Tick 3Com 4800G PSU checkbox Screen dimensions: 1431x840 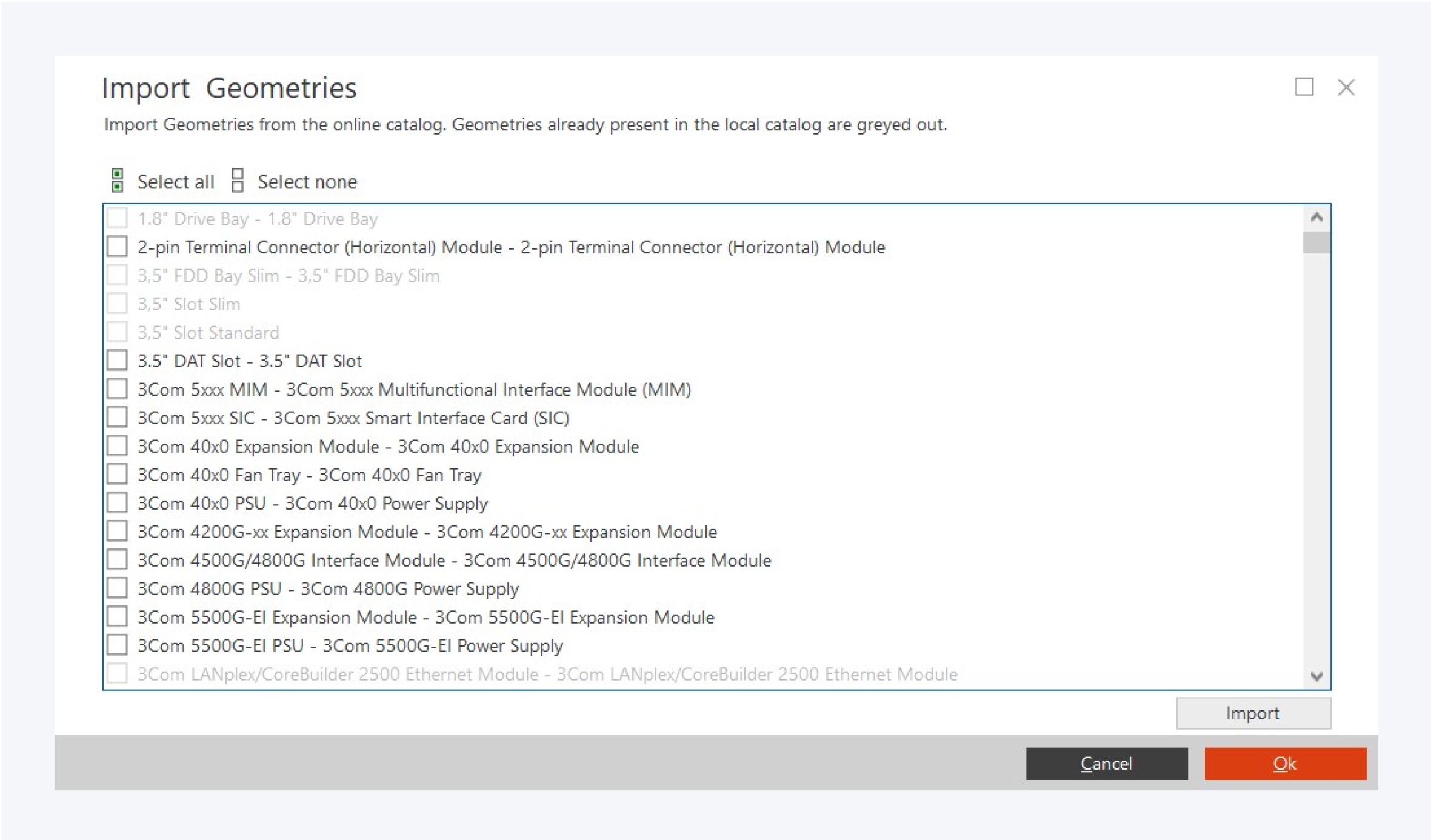tap(117, 588)
